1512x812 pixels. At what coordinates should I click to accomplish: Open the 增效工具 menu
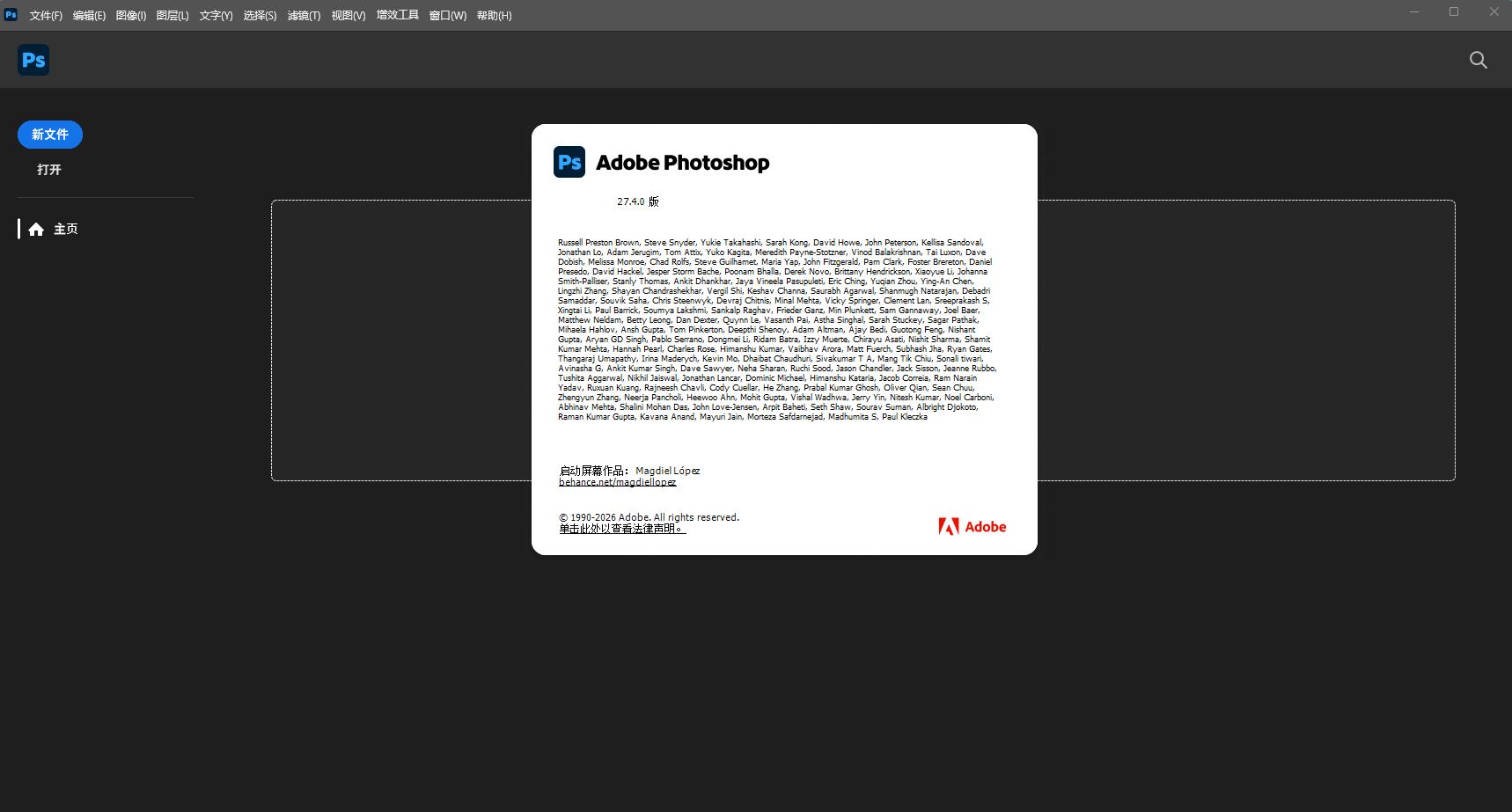[x=397, y=15]
